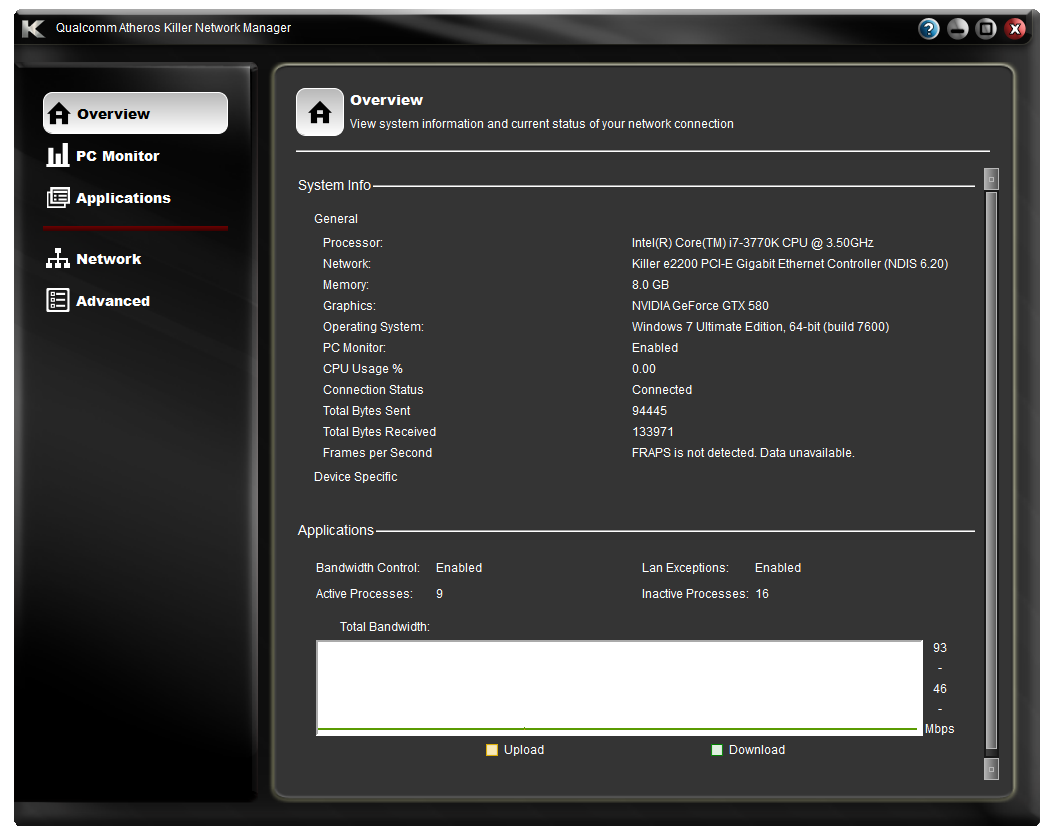Click the System Info section heading

tap(334, 185)
